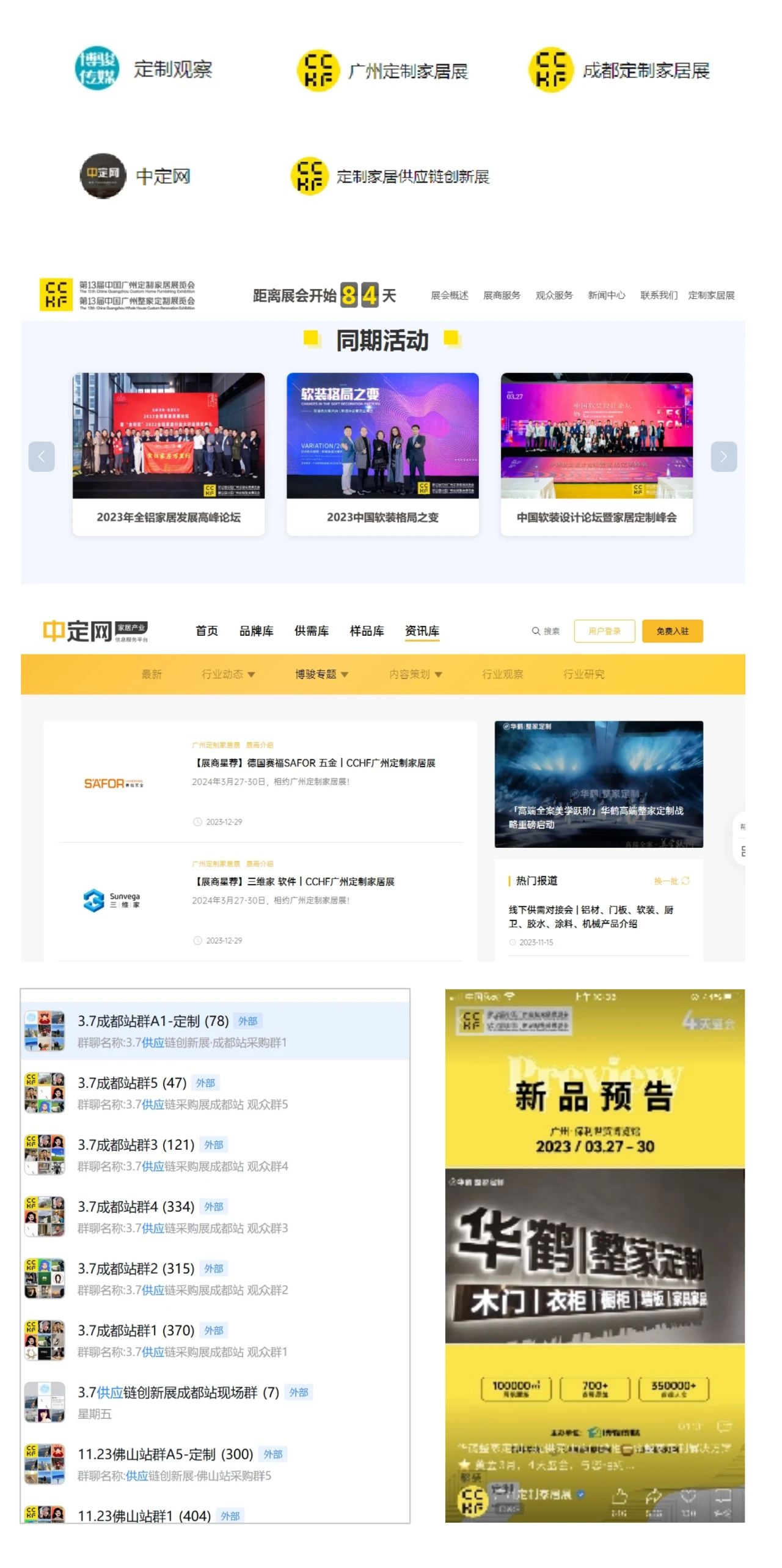The height and width of the screenshot is (1568, 782).
Task: Open 联系我们 in exhibition nav
Action: pyautogui.click(x=659, y=295)
